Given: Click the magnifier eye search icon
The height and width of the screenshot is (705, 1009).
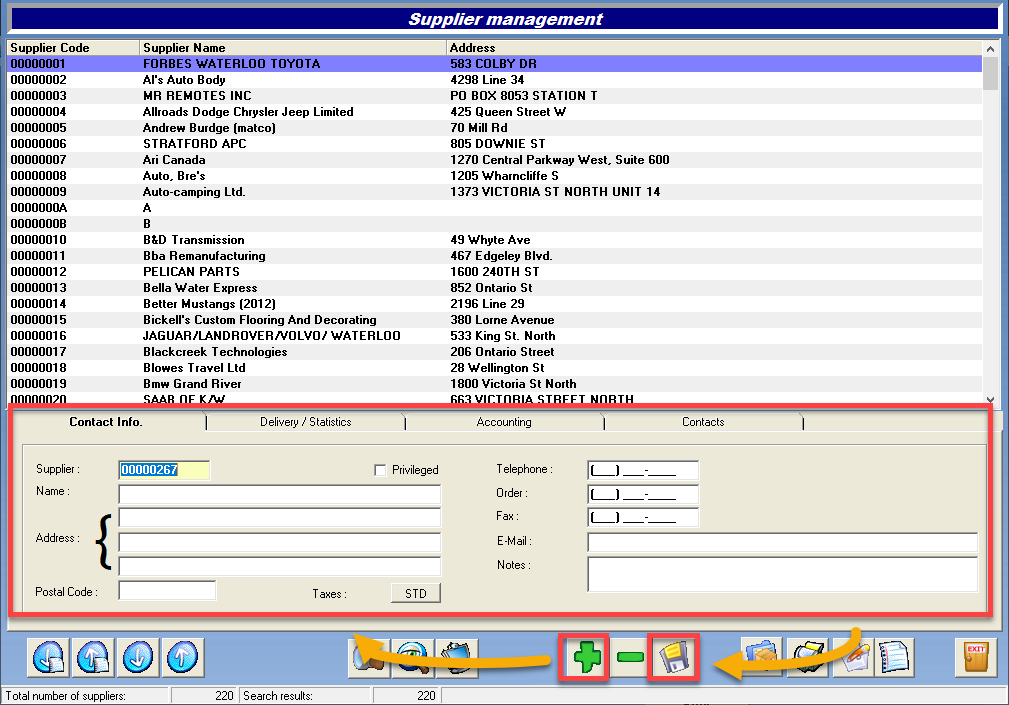Looking at the screenshot, I should click(x=412, y=657).
